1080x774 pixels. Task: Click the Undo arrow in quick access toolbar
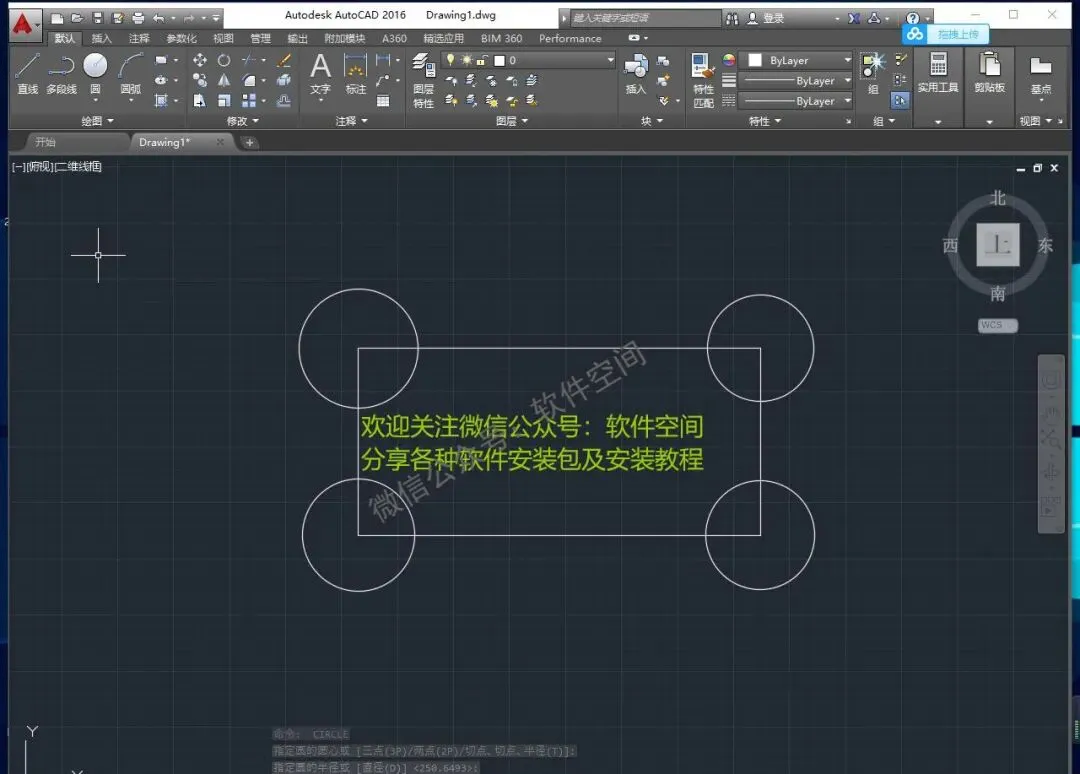click(159, 18)
